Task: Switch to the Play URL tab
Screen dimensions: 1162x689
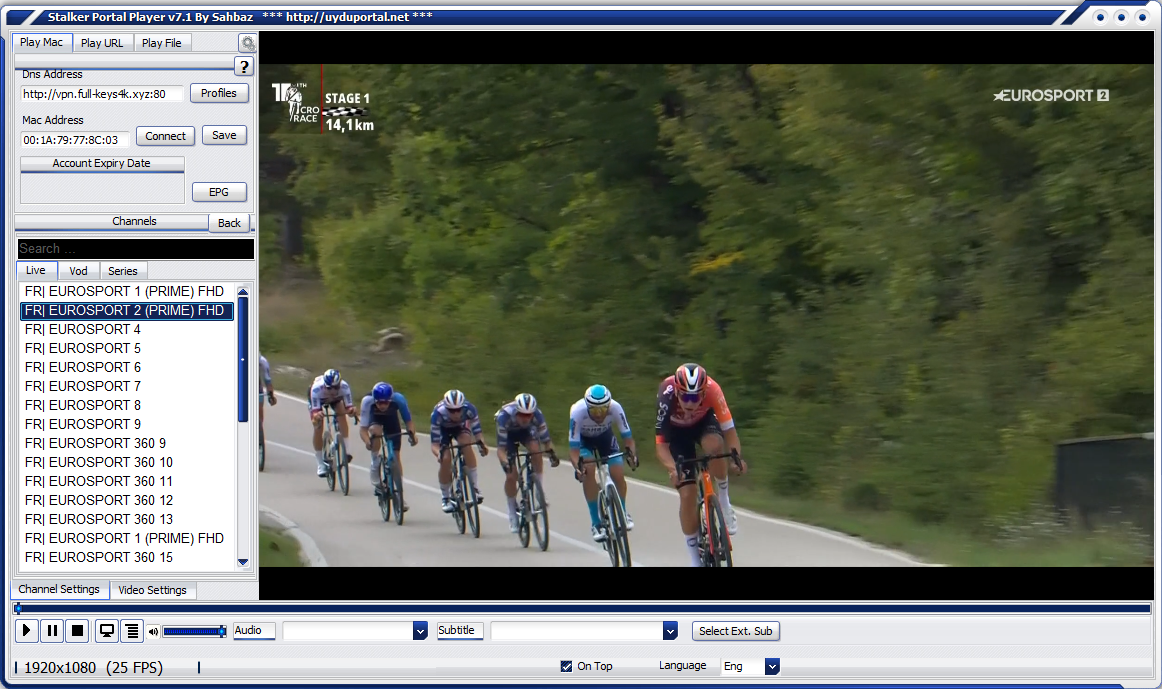Action: pos(102,43)
